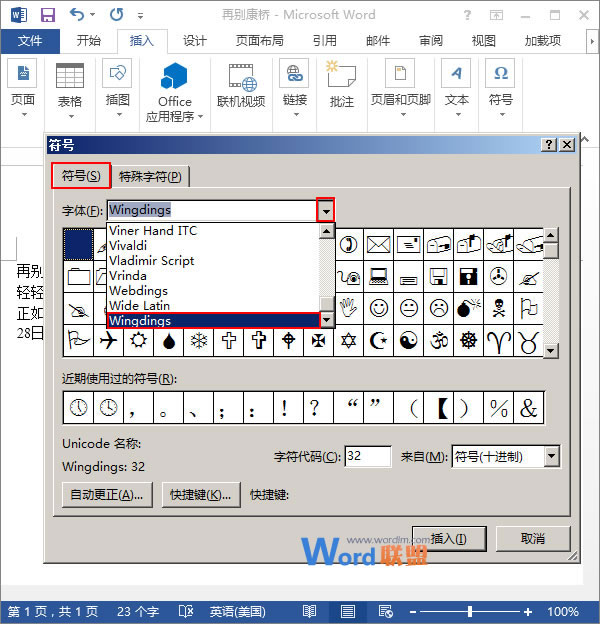The image size is (600, 624).
Task: Click the 取消 cancel button
Action: [x=533, y=539]
